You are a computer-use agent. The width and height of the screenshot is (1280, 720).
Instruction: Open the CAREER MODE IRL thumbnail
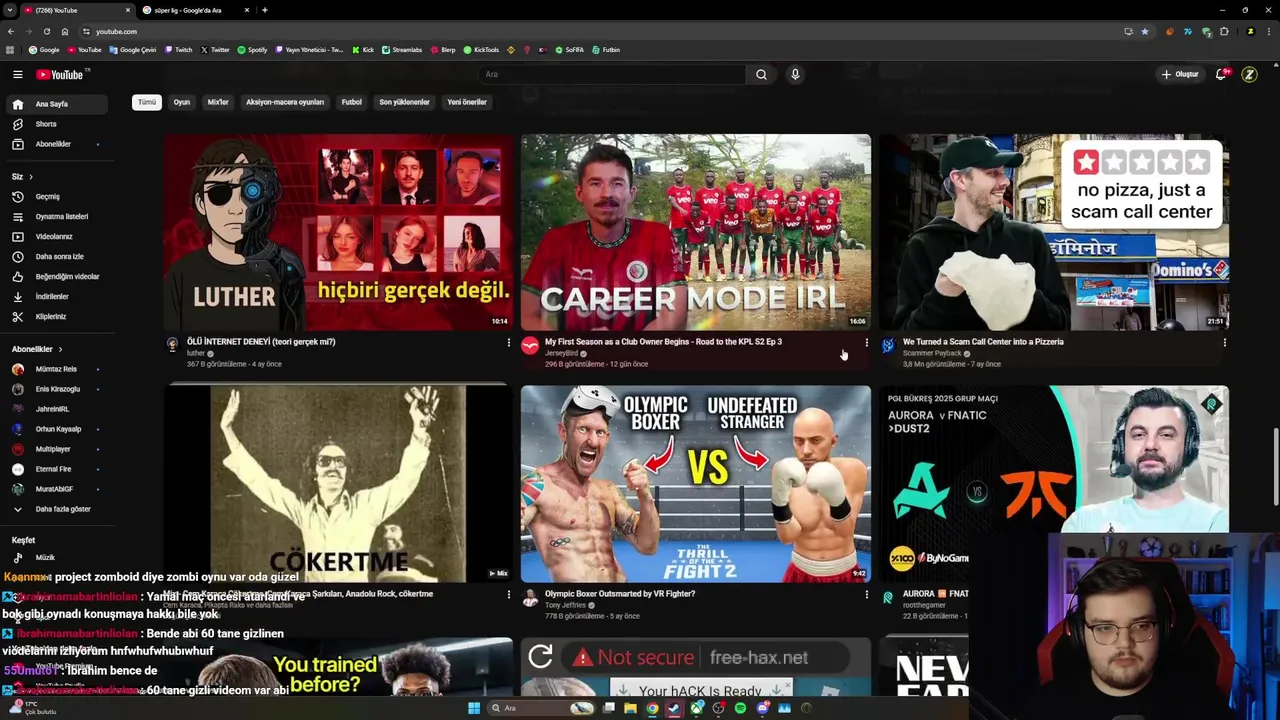click(x=696, y=232)
